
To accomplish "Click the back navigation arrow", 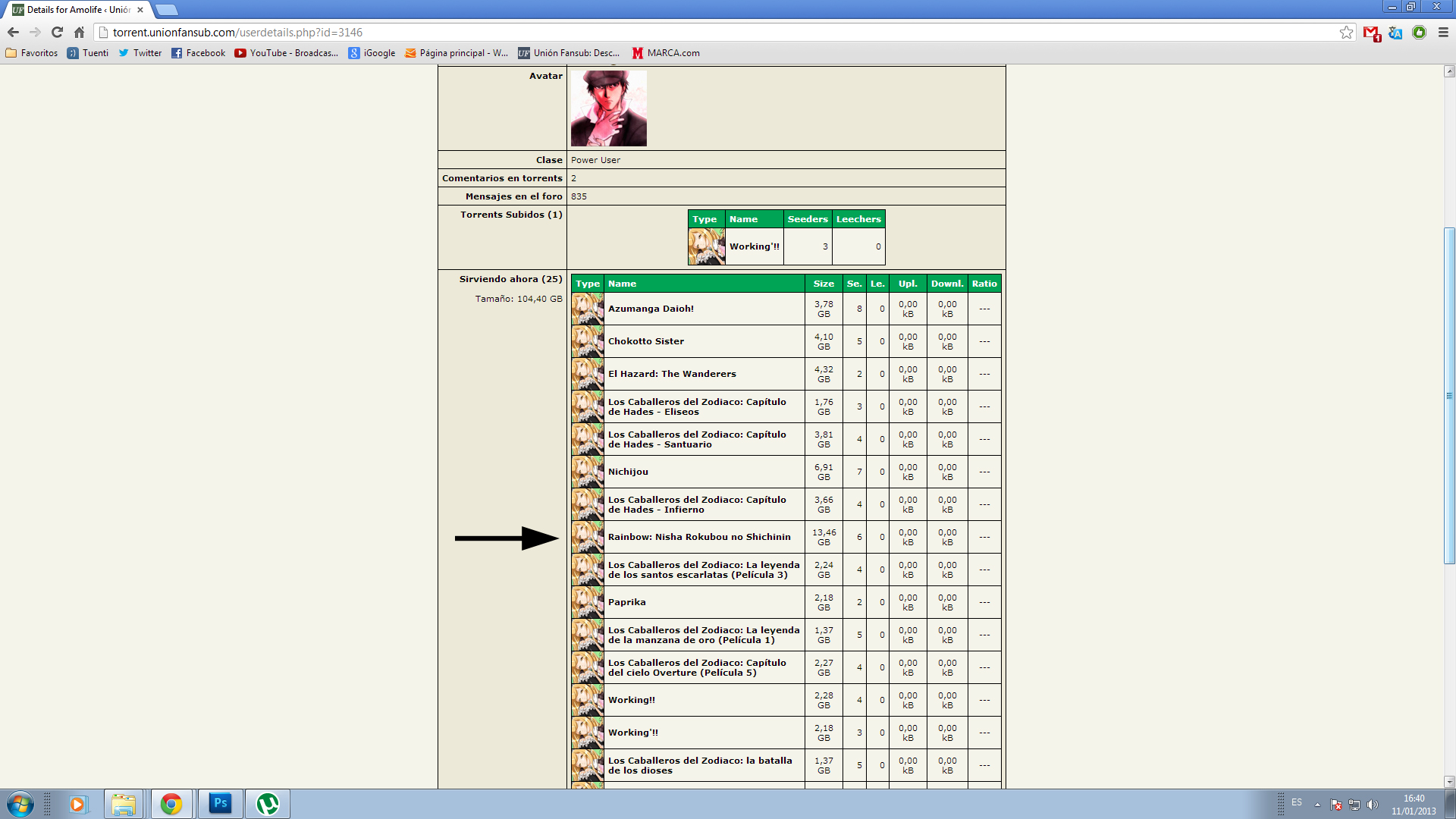I will [13, 33].
